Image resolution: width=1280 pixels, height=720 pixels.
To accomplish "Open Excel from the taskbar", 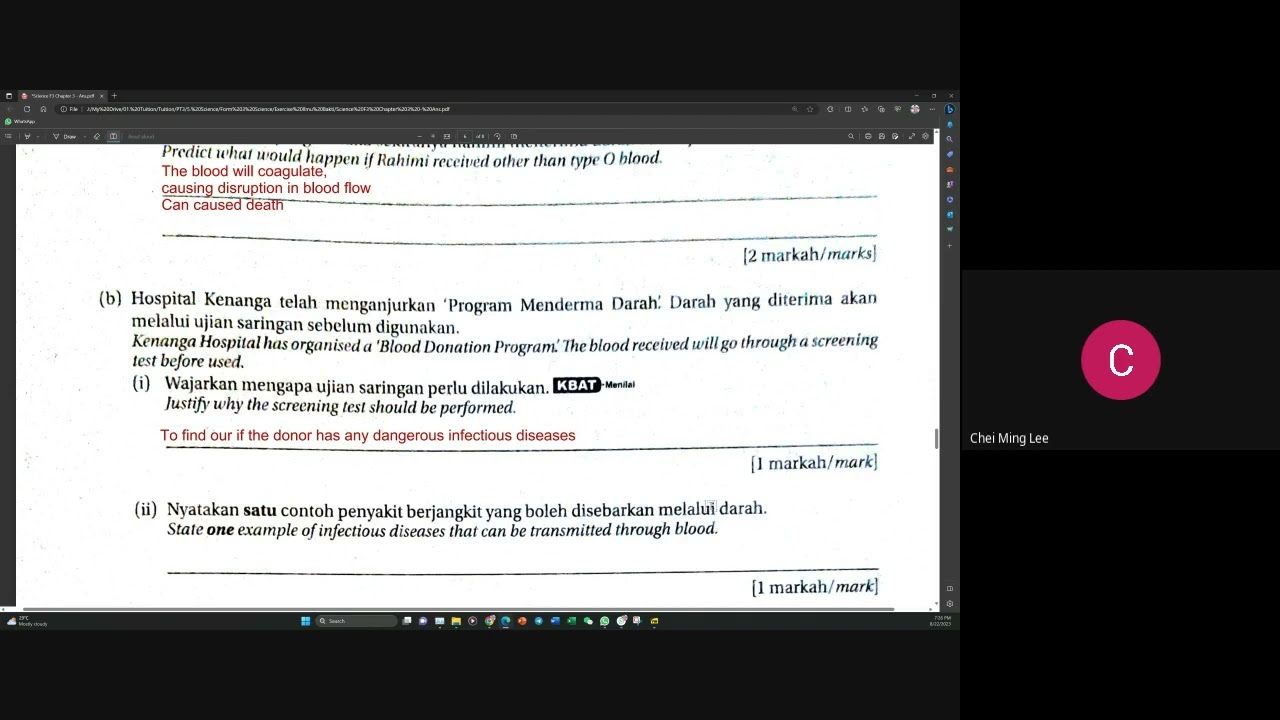I will (x=572, y=621).
